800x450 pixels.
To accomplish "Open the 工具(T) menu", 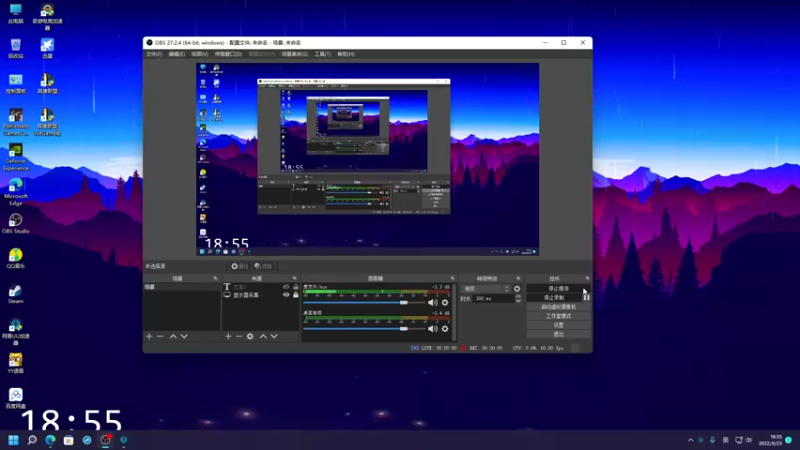I will (x=322, y=54).
